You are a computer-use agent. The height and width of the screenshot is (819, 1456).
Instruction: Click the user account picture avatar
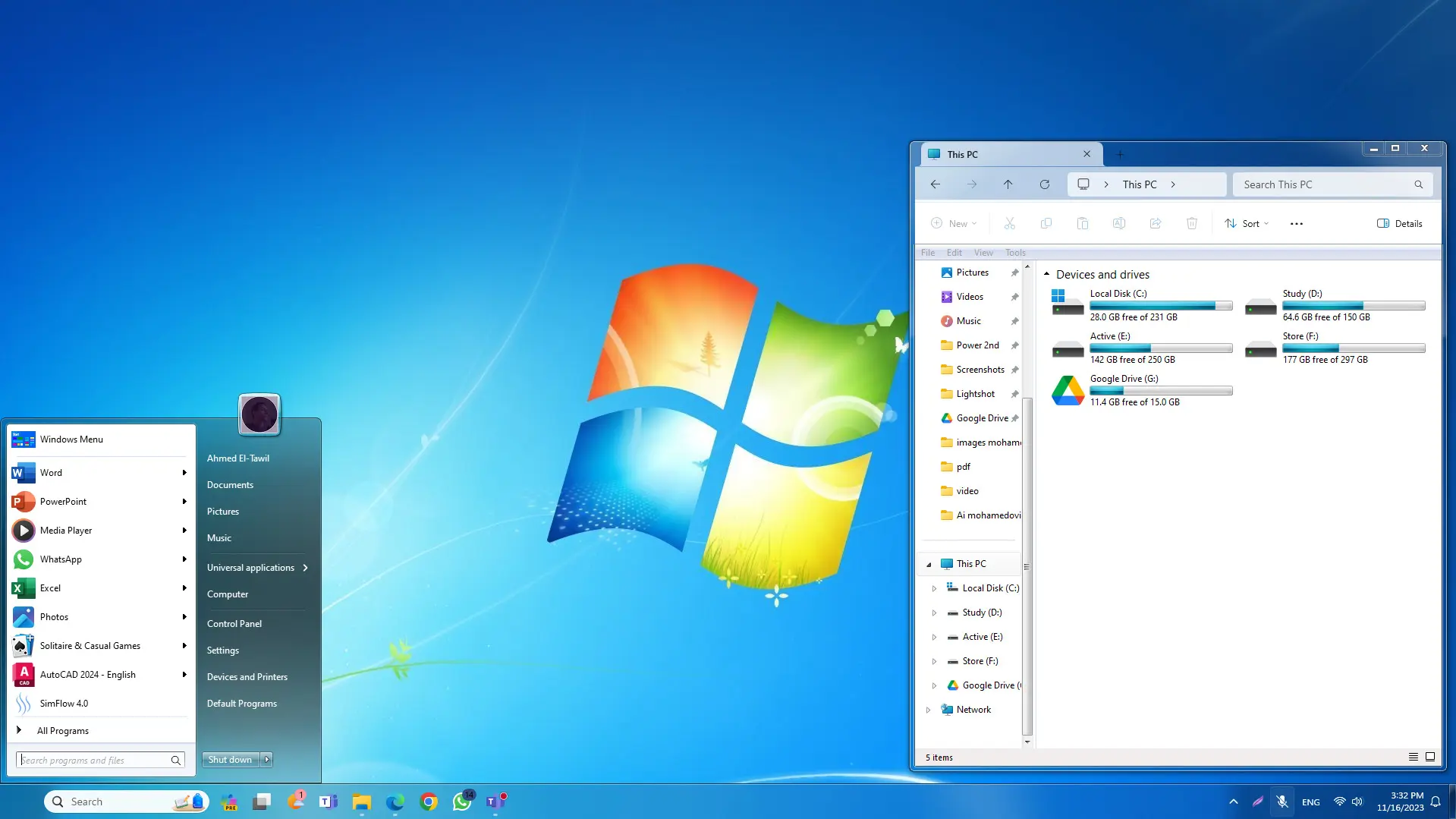(259, 414)
